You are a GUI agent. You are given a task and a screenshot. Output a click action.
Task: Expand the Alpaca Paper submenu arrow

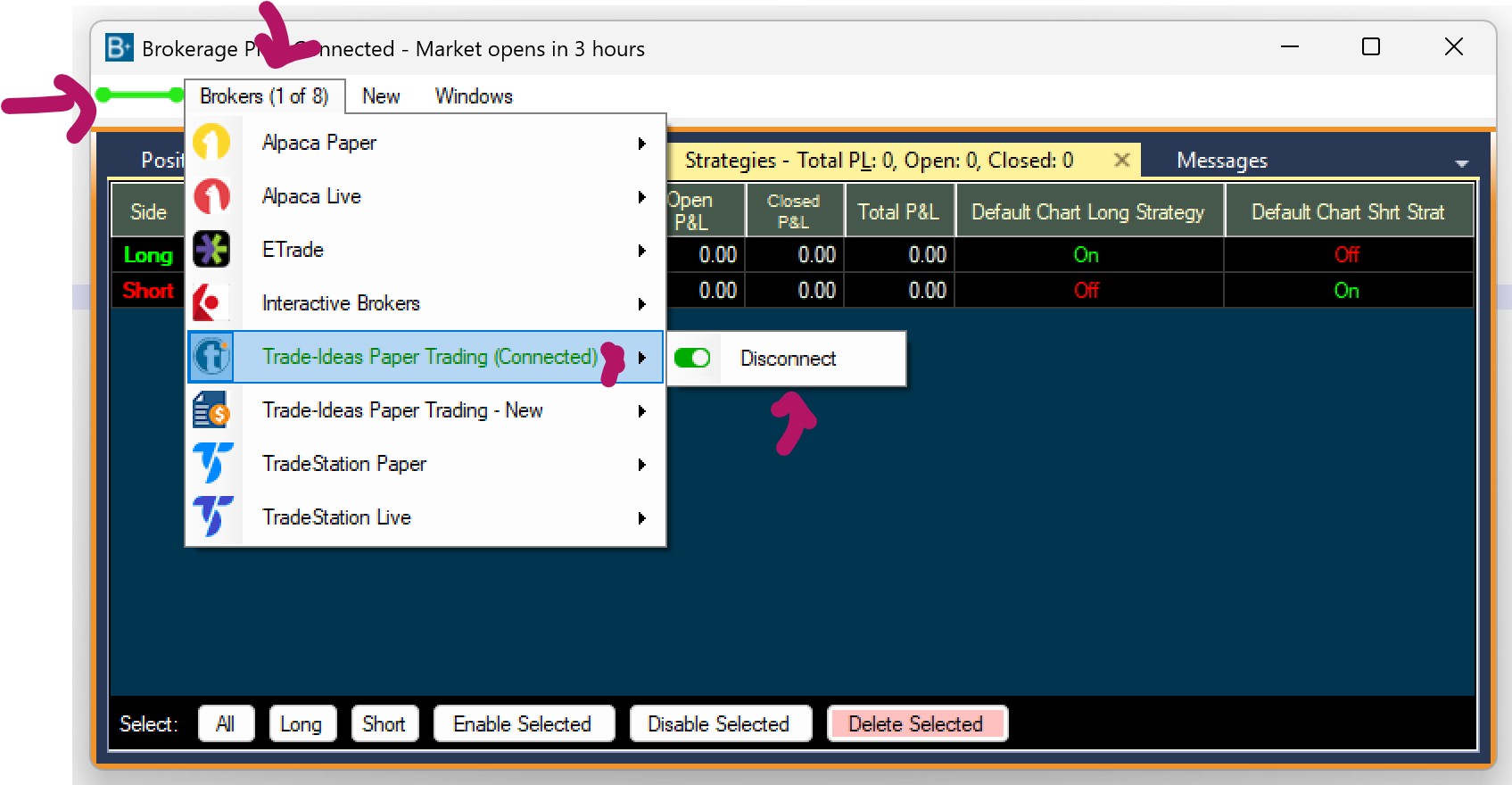click(641, 144)
